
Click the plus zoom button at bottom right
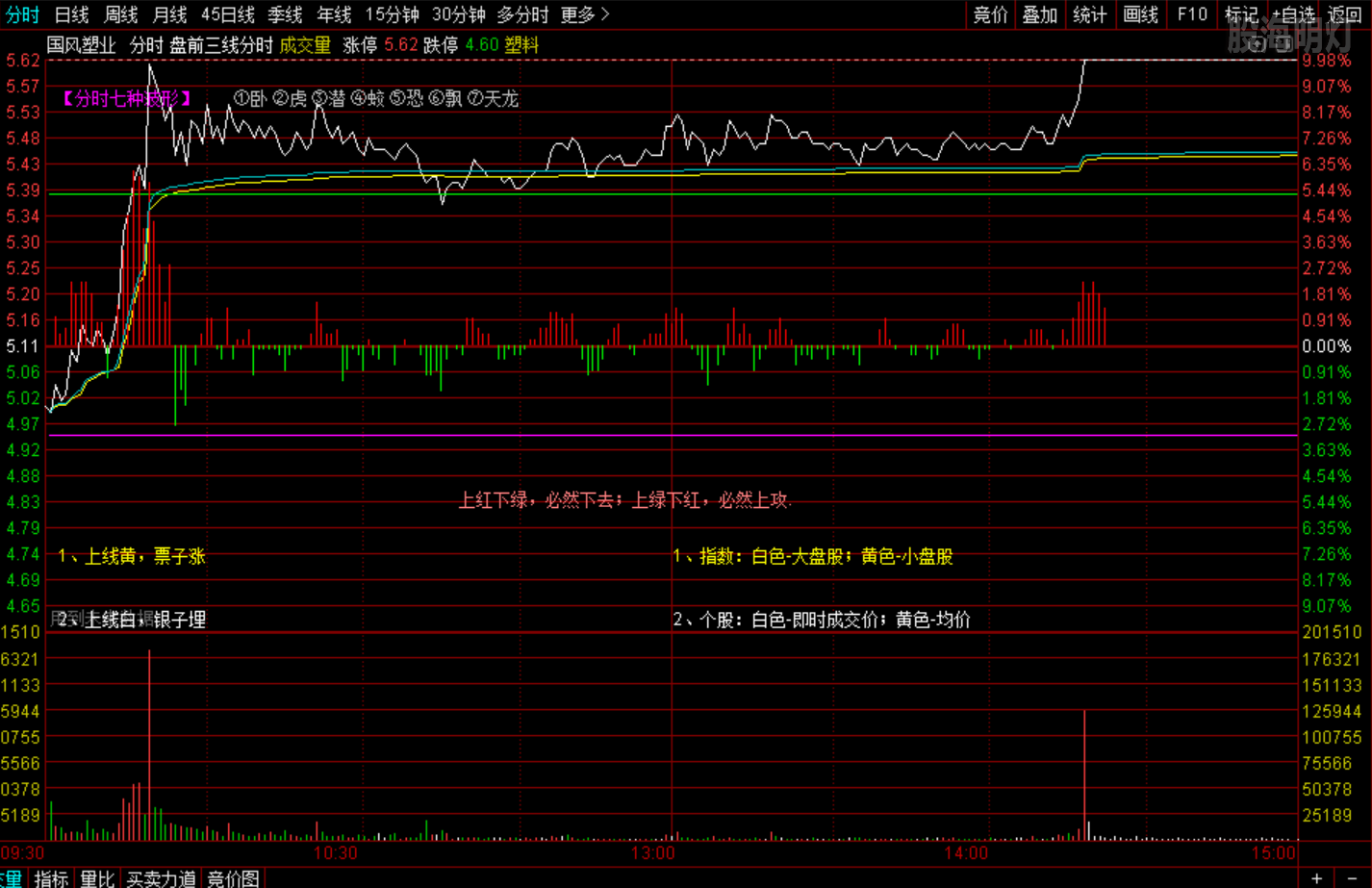[x=1316, y=877]
